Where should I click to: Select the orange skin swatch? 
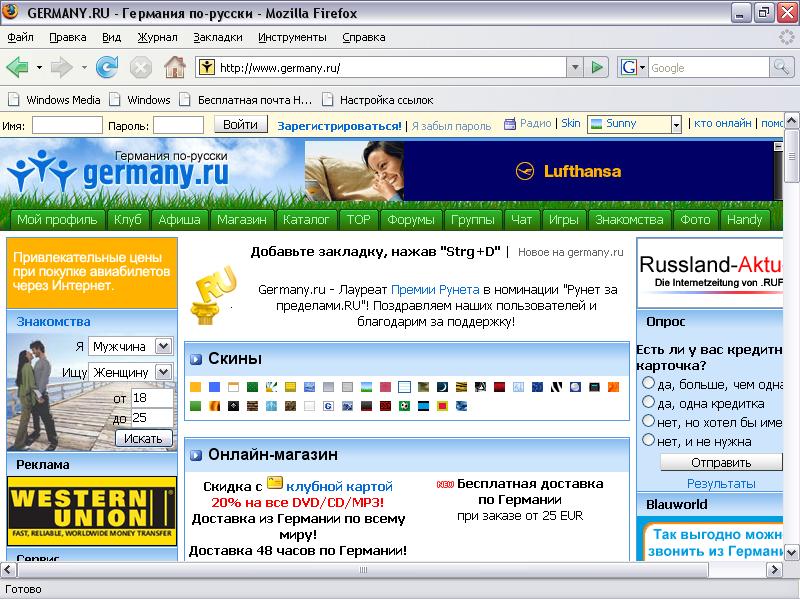195,387
